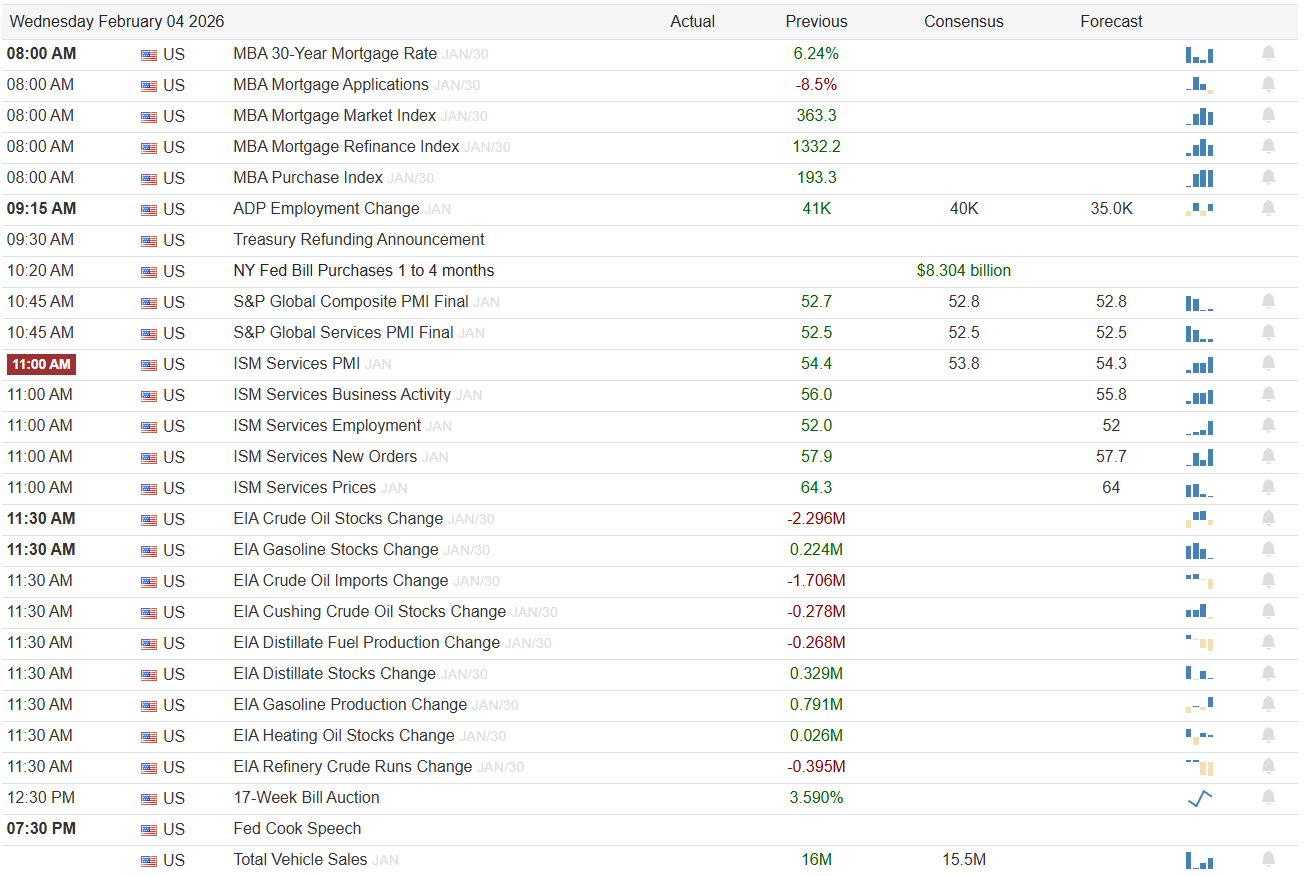Open mini chart for EIA Distillate Fuel Production Change

tap(1199, 643)
